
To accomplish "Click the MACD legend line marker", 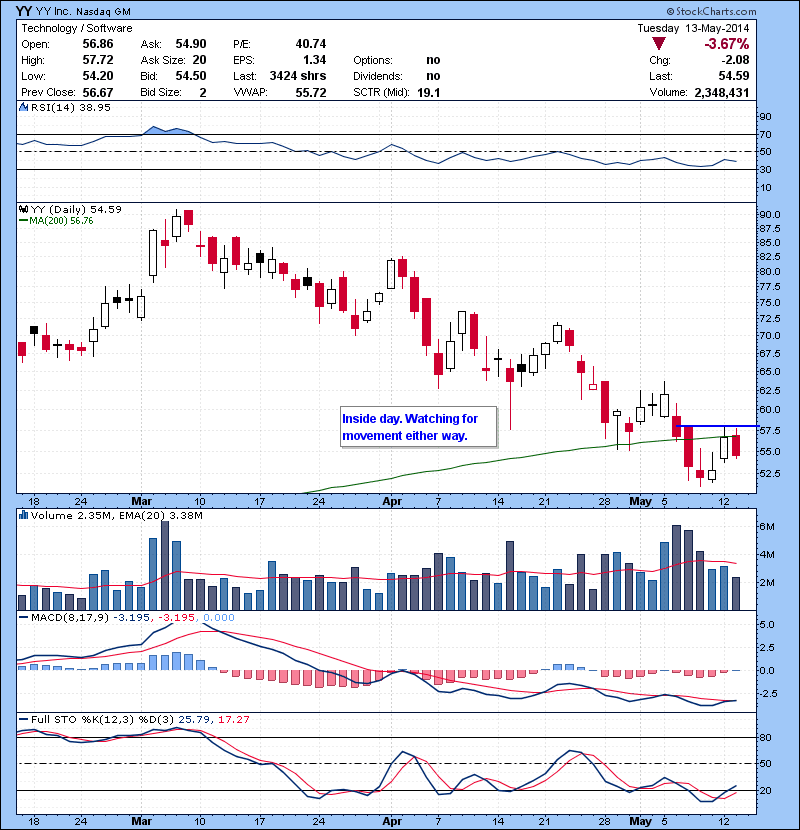I will coord(23,617).
